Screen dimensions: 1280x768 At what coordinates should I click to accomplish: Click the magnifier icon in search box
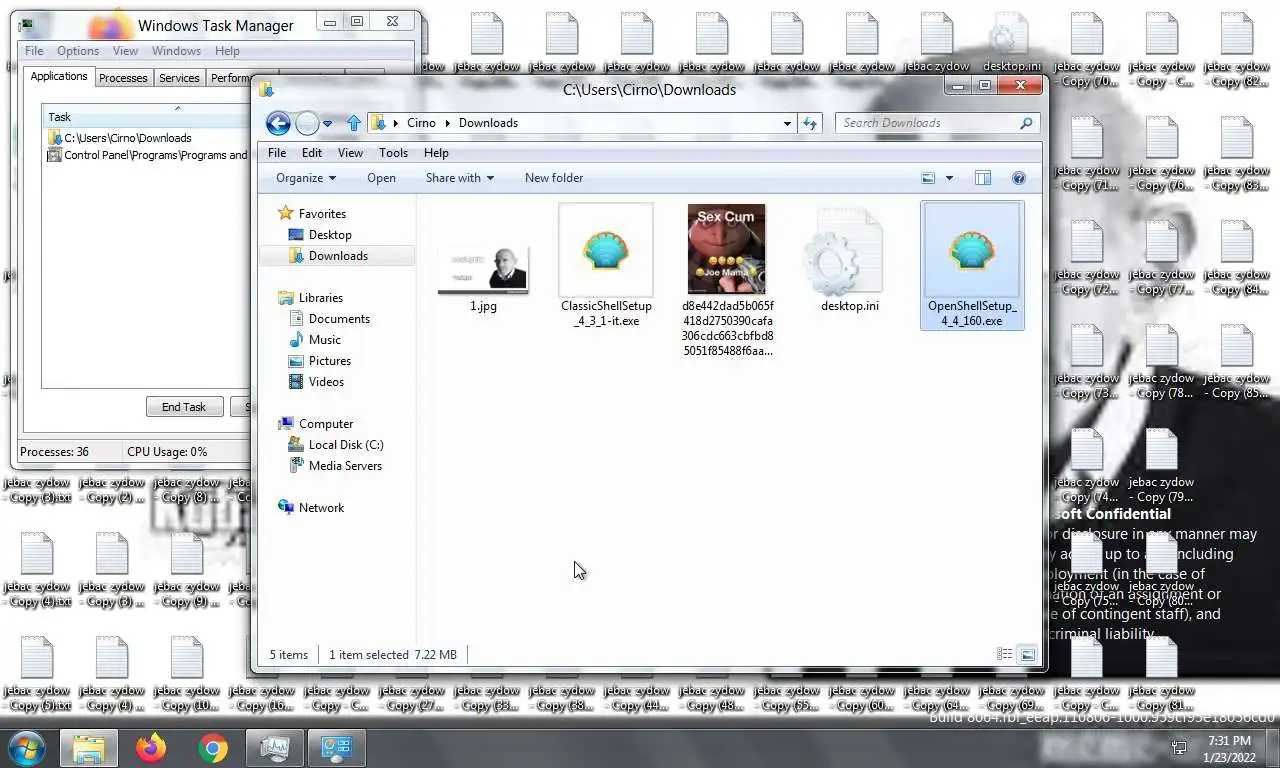click(x=1026, y=123)
